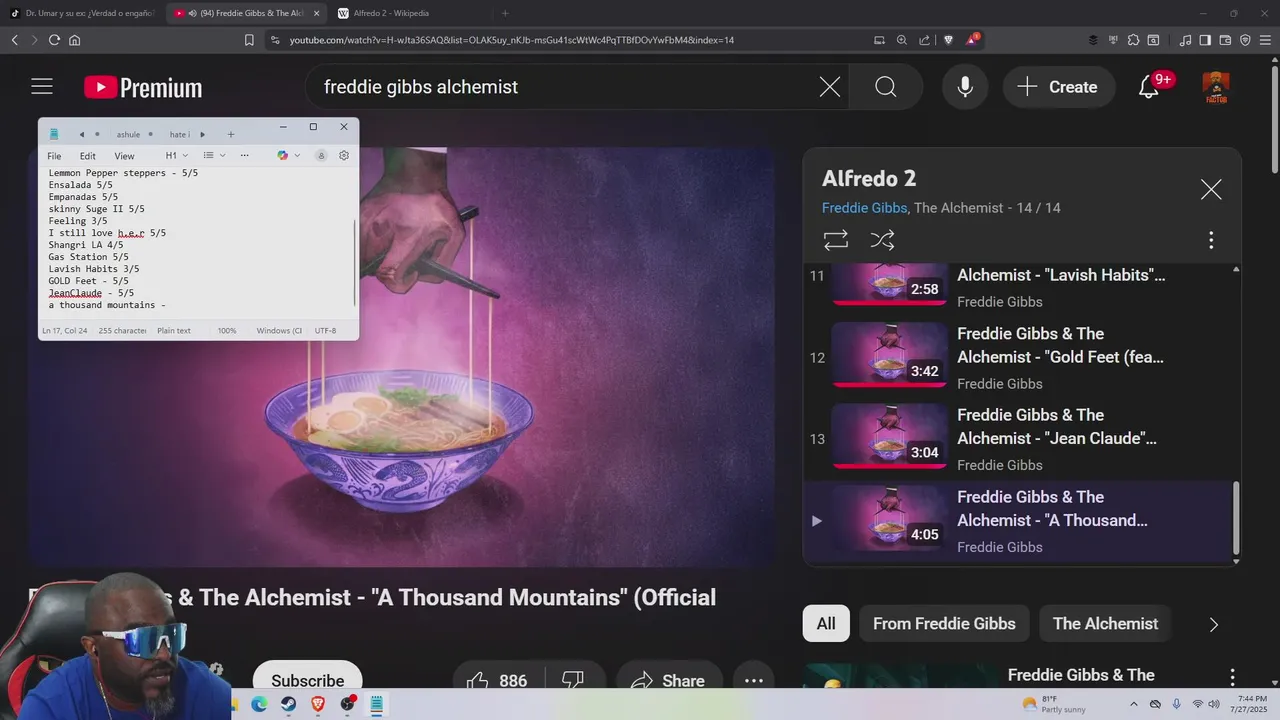Open the Create menu
This screenshot has width=1280, height=720.
(1059, 87)
